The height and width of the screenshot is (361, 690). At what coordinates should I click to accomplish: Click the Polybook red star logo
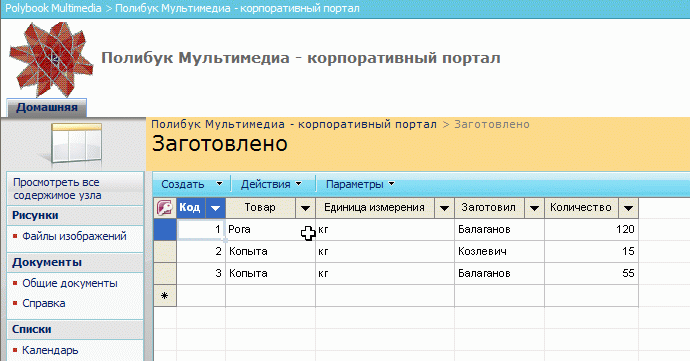(x=51, y=59)
